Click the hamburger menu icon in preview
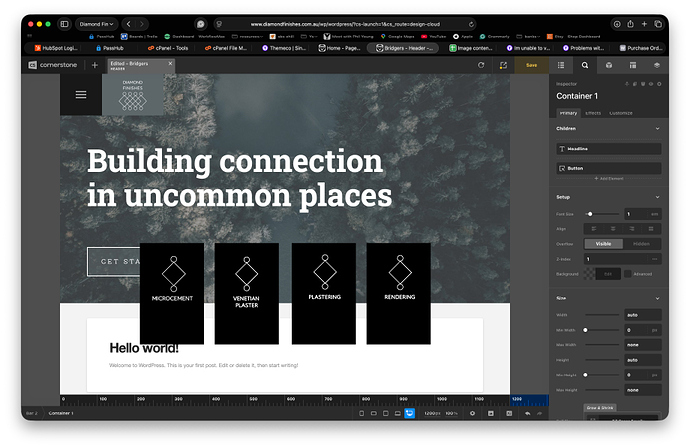The image size is (690, 448). pyautogui.click(x=81, y=94)
